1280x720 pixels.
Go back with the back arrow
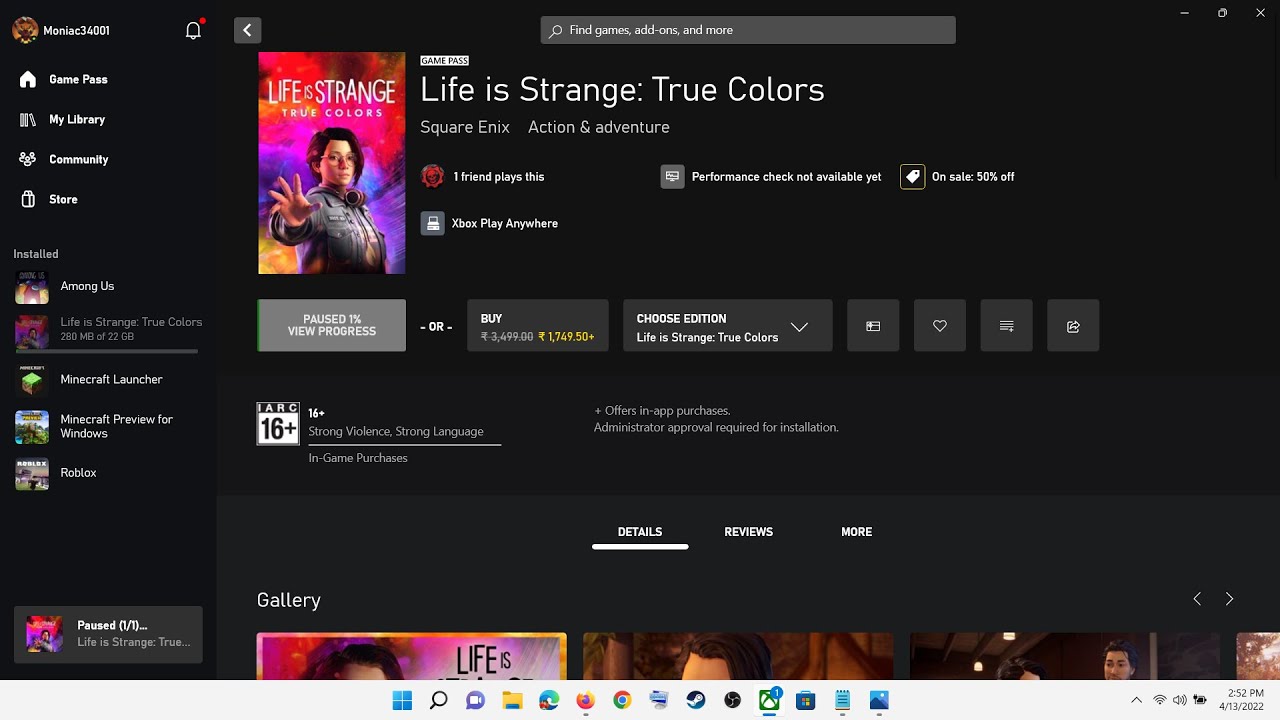(247, 30)
